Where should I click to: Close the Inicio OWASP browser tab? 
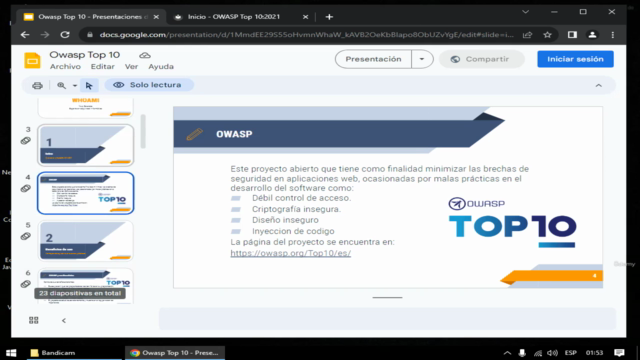(x=305, y=17)
